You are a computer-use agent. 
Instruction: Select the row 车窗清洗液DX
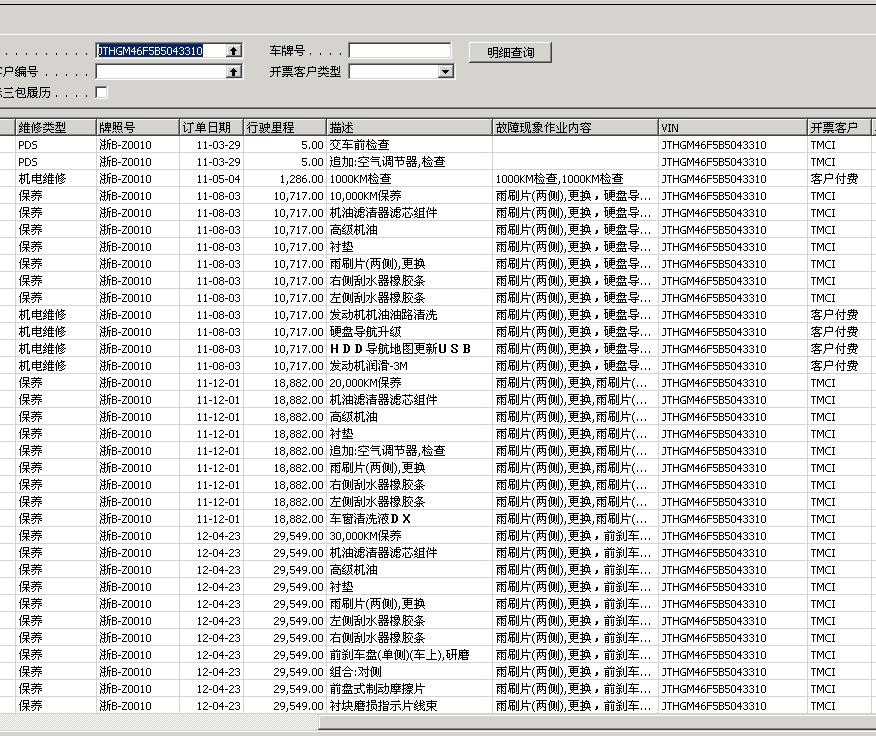click(438, 519)
